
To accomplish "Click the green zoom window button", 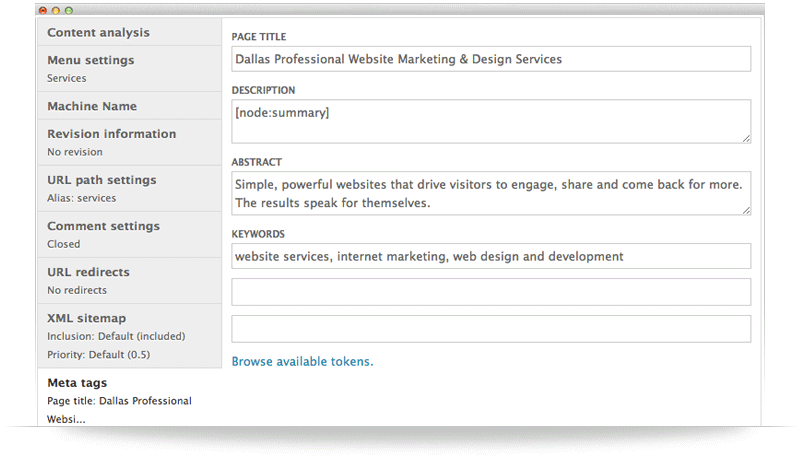I will click(69, 10).
